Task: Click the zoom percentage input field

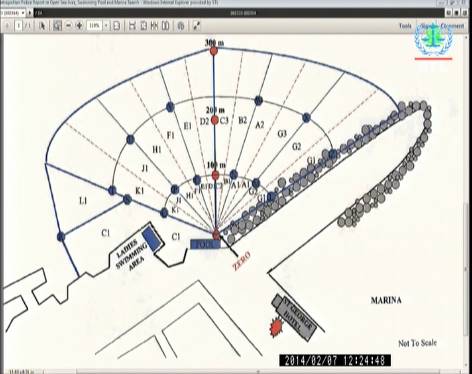Action: 94,26
